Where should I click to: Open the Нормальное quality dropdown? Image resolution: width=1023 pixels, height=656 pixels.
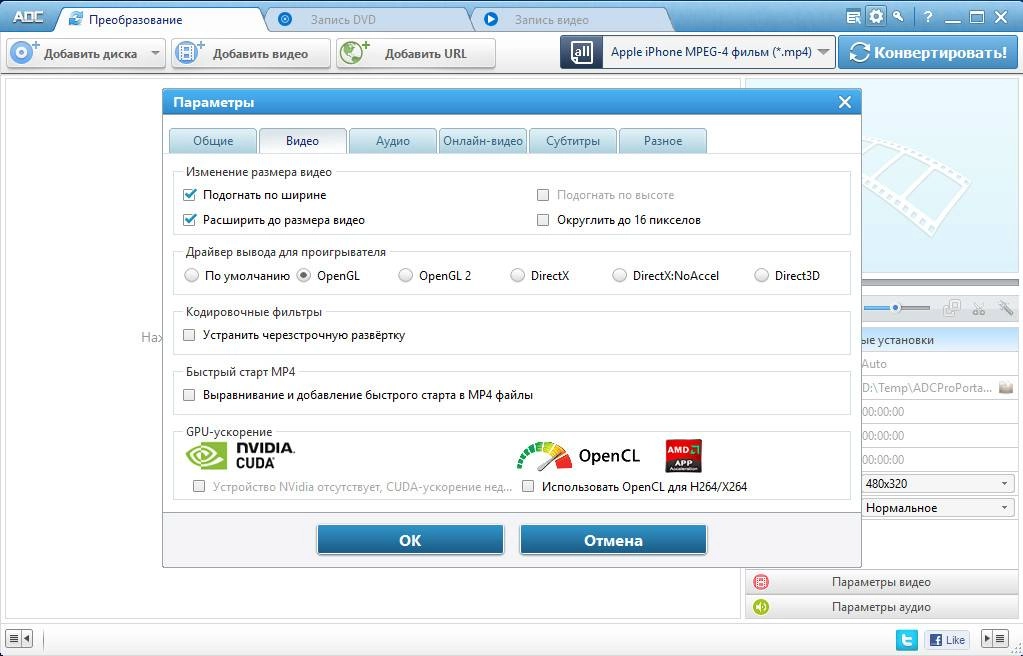(x=938, y=508)
